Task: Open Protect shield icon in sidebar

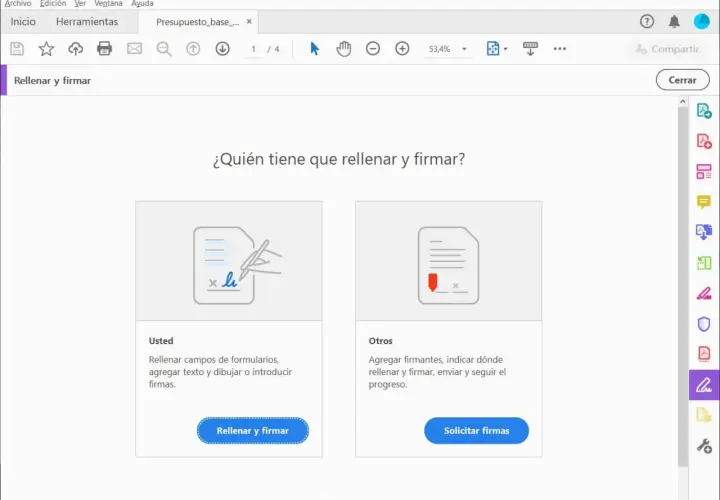Action: pyautogui.click(x=704, y=324)
